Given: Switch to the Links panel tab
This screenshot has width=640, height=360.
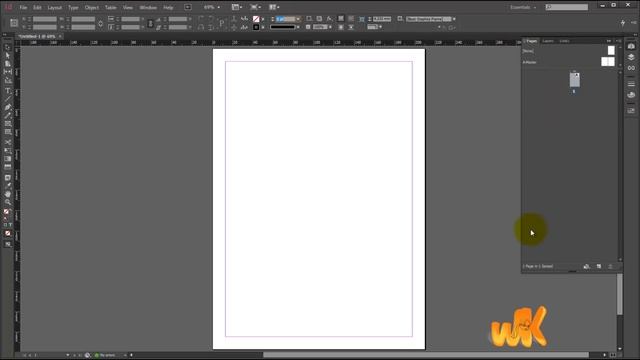Looking at the screenshot, I should (x=564, y=41).
